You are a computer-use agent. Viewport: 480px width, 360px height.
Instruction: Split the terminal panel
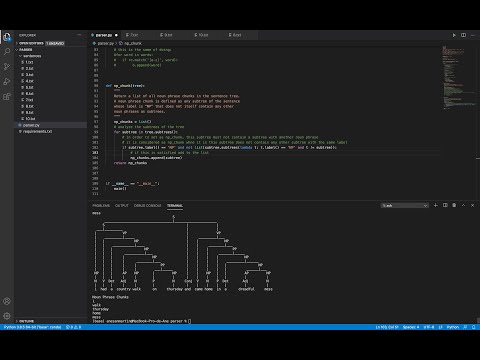click(445, 205)
